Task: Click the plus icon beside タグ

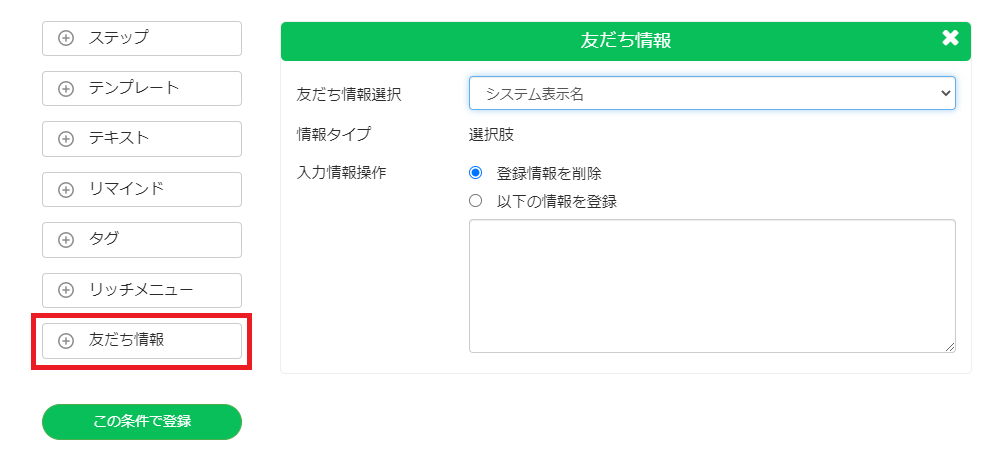Action: [x=66, y=240]
